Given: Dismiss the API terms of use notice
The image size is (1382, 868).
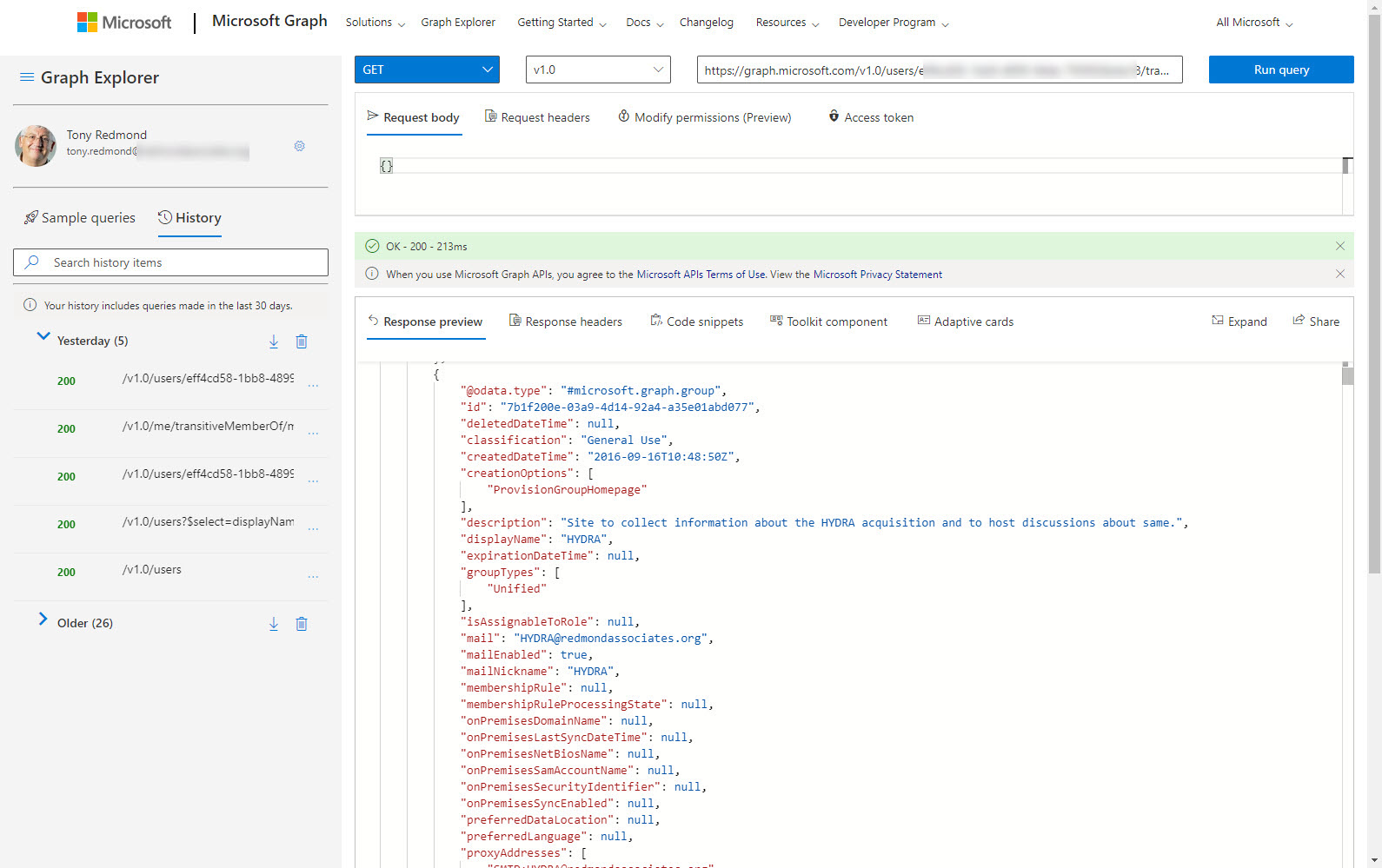Looking at the screenshot, I should 1340,274.
